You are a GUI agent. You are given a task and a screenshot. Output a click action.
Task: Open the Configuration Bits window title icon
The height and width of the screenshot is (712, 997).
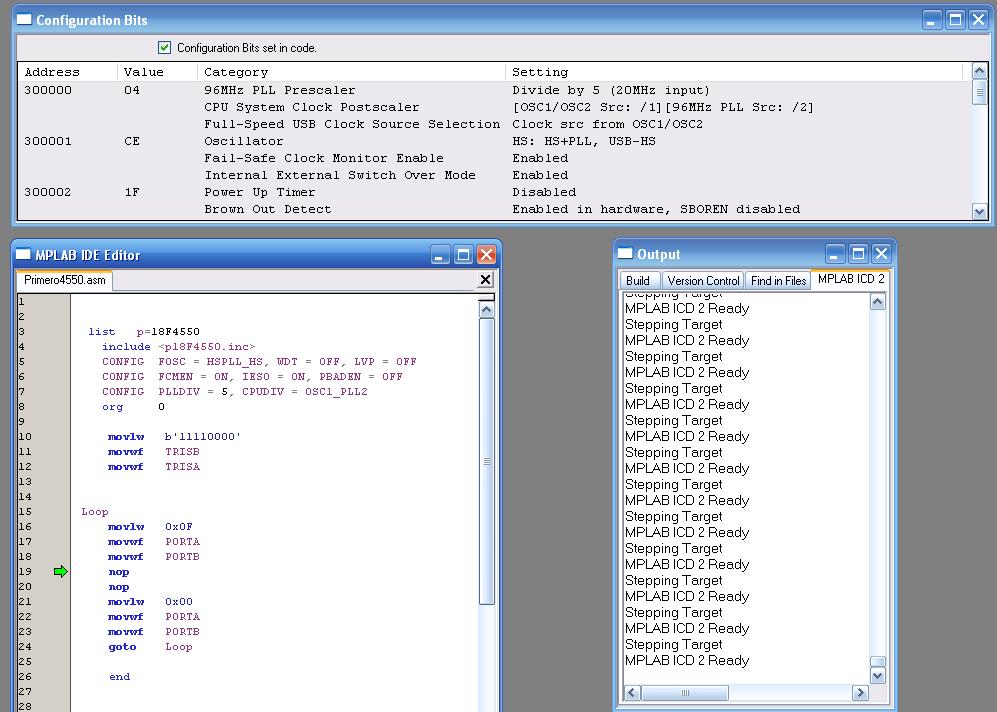click(25, 20)
